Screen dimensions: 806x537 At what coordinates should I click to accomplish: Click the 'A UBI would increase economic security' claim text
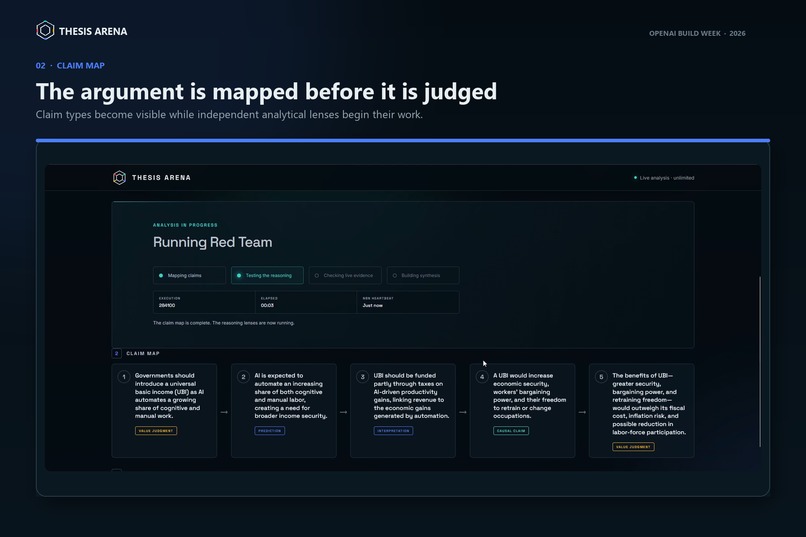[529, 396]
